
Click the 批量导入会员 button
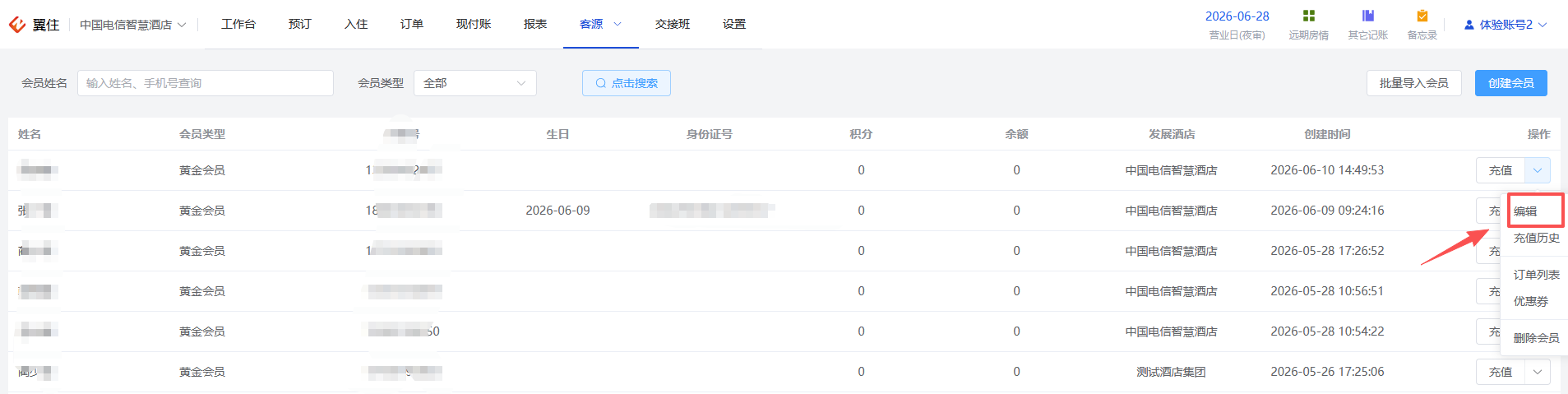(x=1414, y=83)
